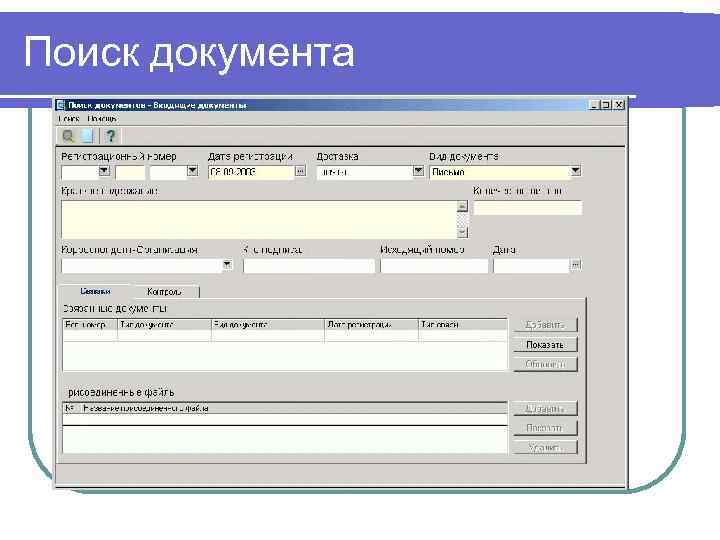Viewport: 720px width, 540px height.
Task: Click Добавить button in Присоединенные файлы section
Action: tap(545, 408)
